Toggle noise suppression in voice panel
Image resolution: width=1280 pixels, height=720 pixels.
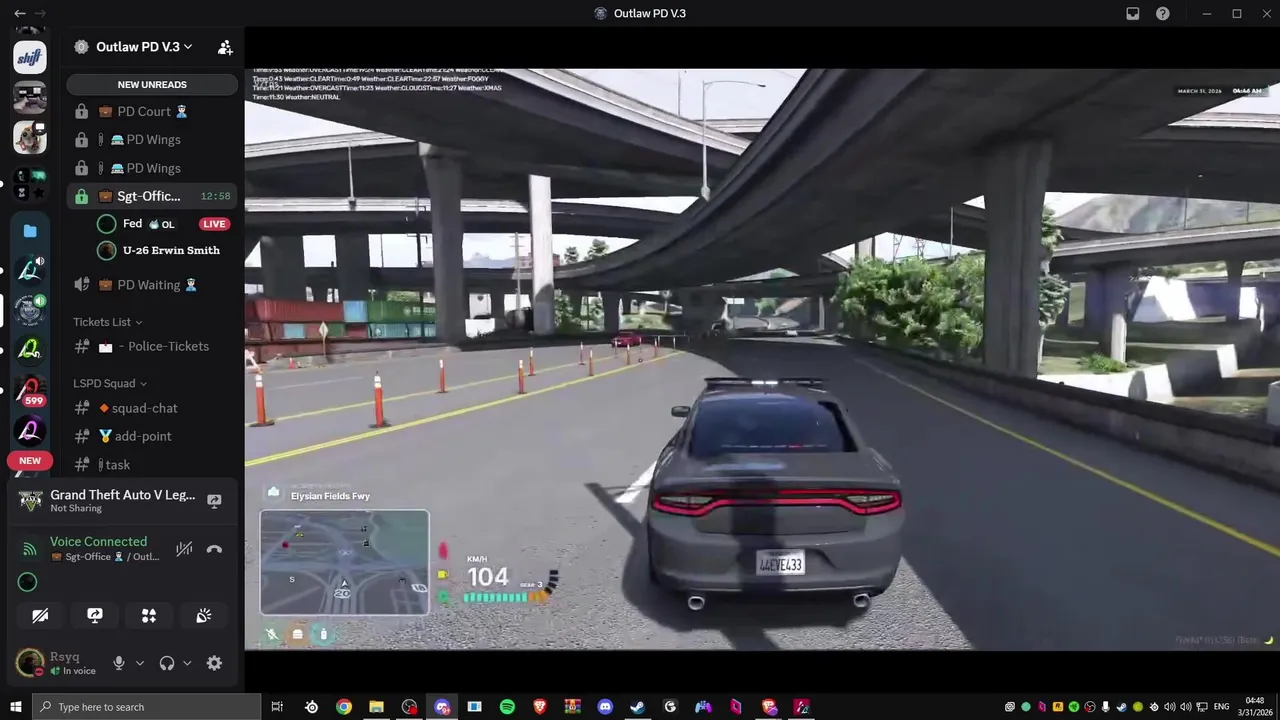184,549
